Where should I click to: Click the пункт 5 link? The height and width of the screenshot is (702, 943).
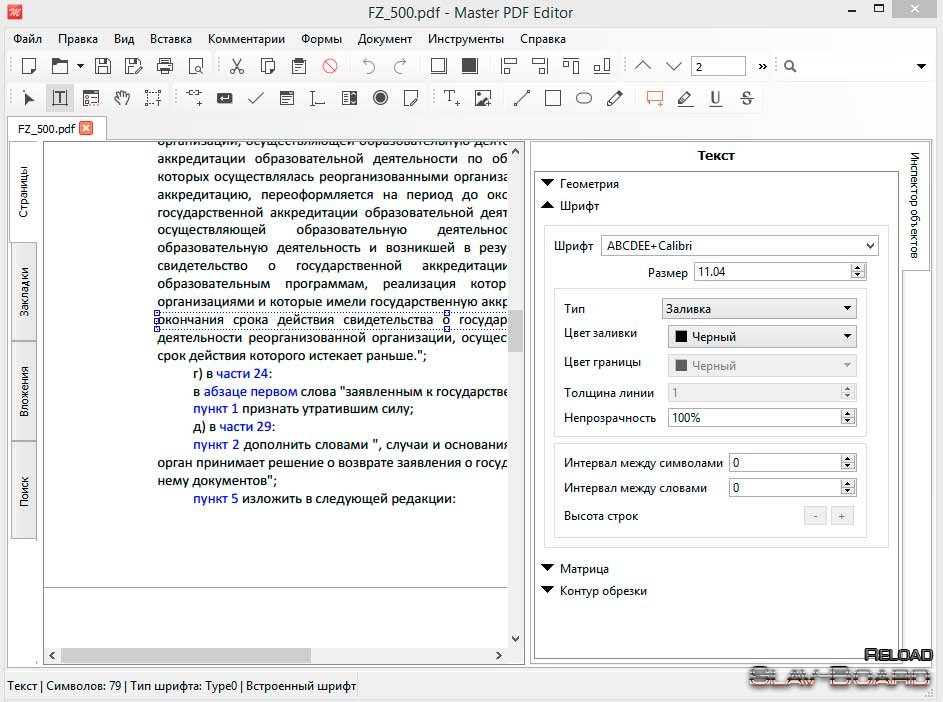coord(215,499)
